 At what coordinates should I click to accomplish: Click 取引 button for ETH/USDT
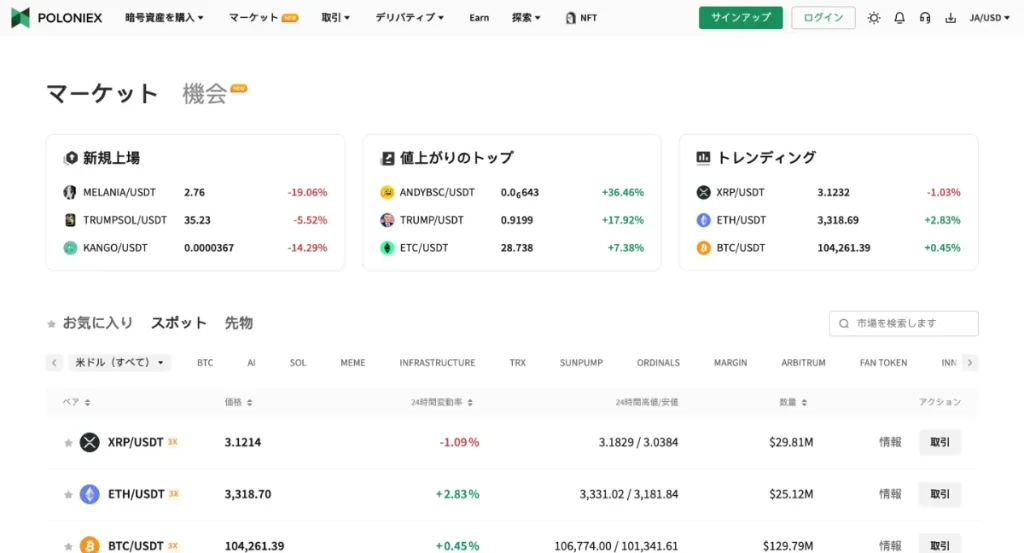click(940, 494)
